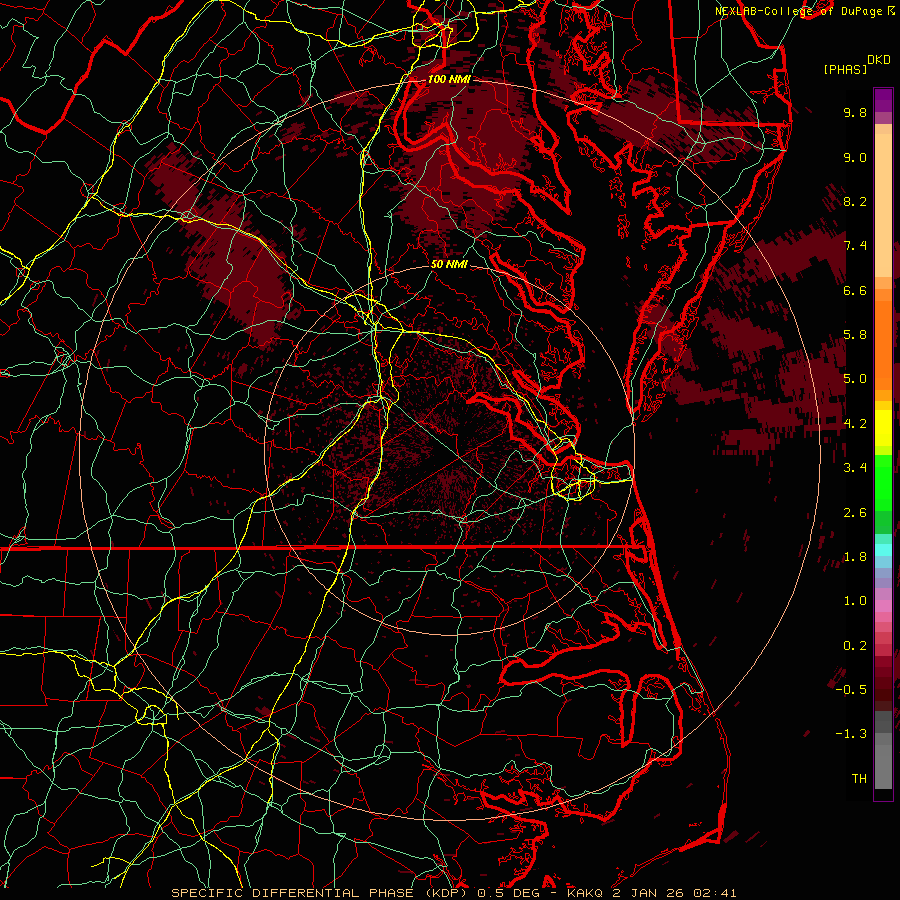900x900 pixels.
Task: Click the [PHAS] units label
Action: pos(845,69)
